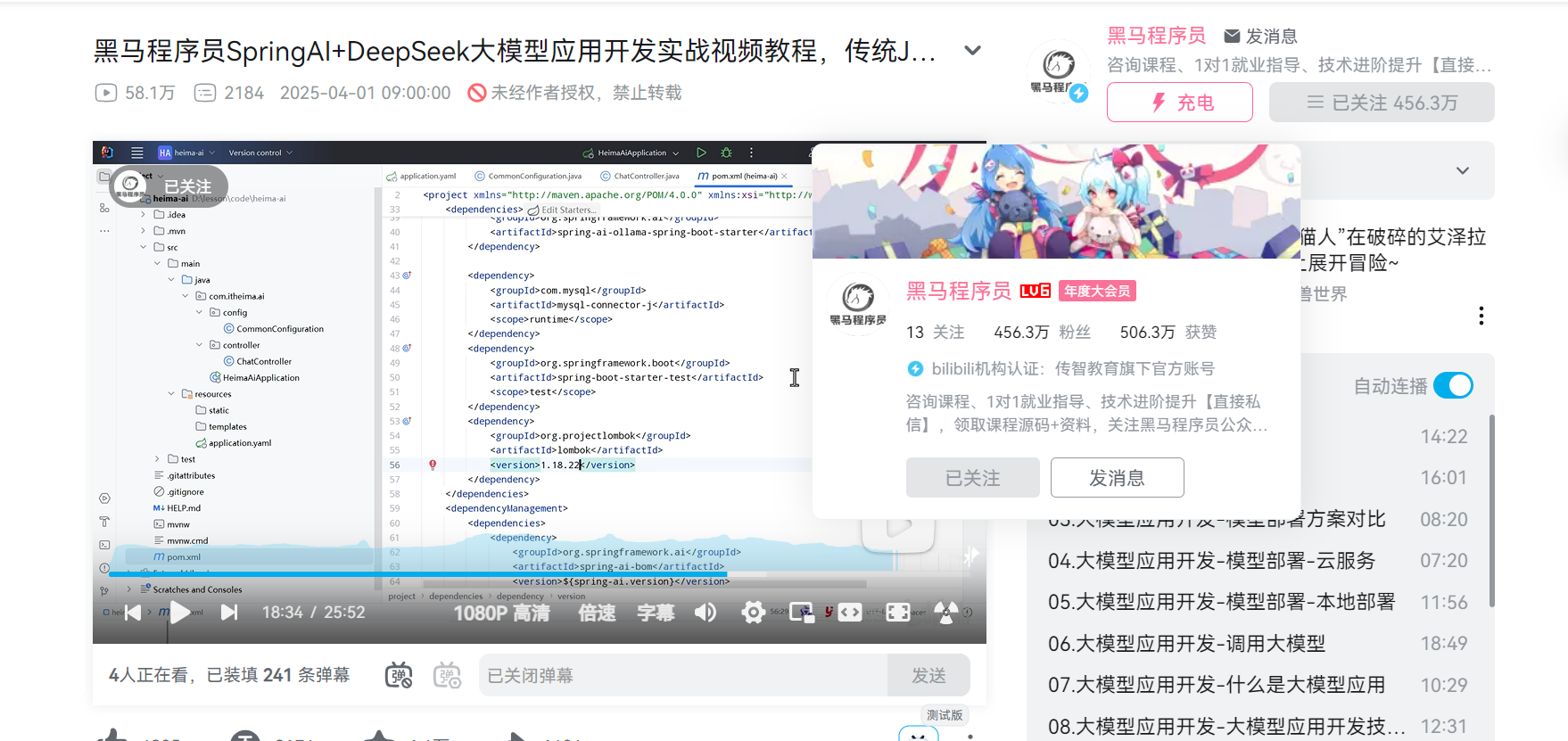1568x741 pixels.
Task: Open 发消息 link beside uploader name
Action: tap(1260, 36)
